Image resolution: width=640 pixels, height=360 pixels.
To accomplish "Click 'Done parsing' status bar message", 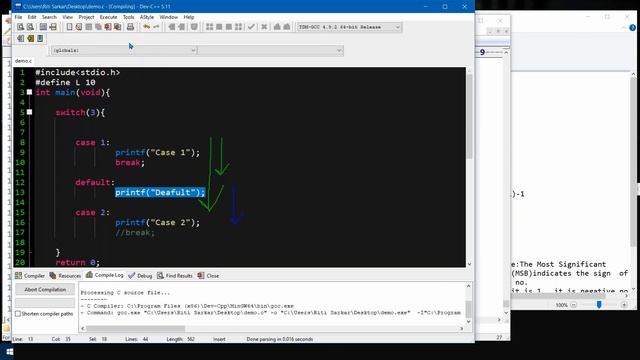I will tap(280, 339).
